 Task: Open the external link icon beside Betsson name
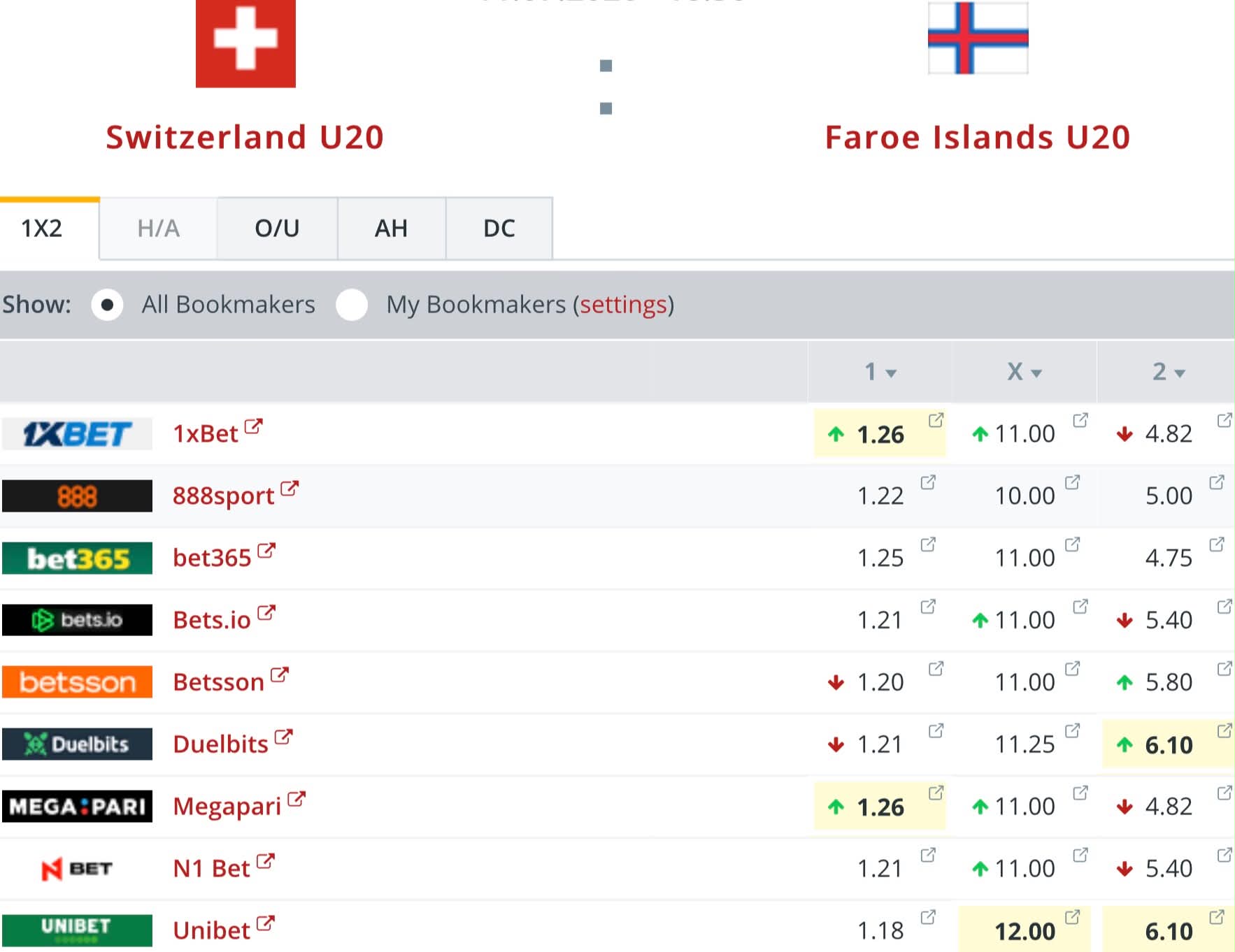(x=280, y=675)
